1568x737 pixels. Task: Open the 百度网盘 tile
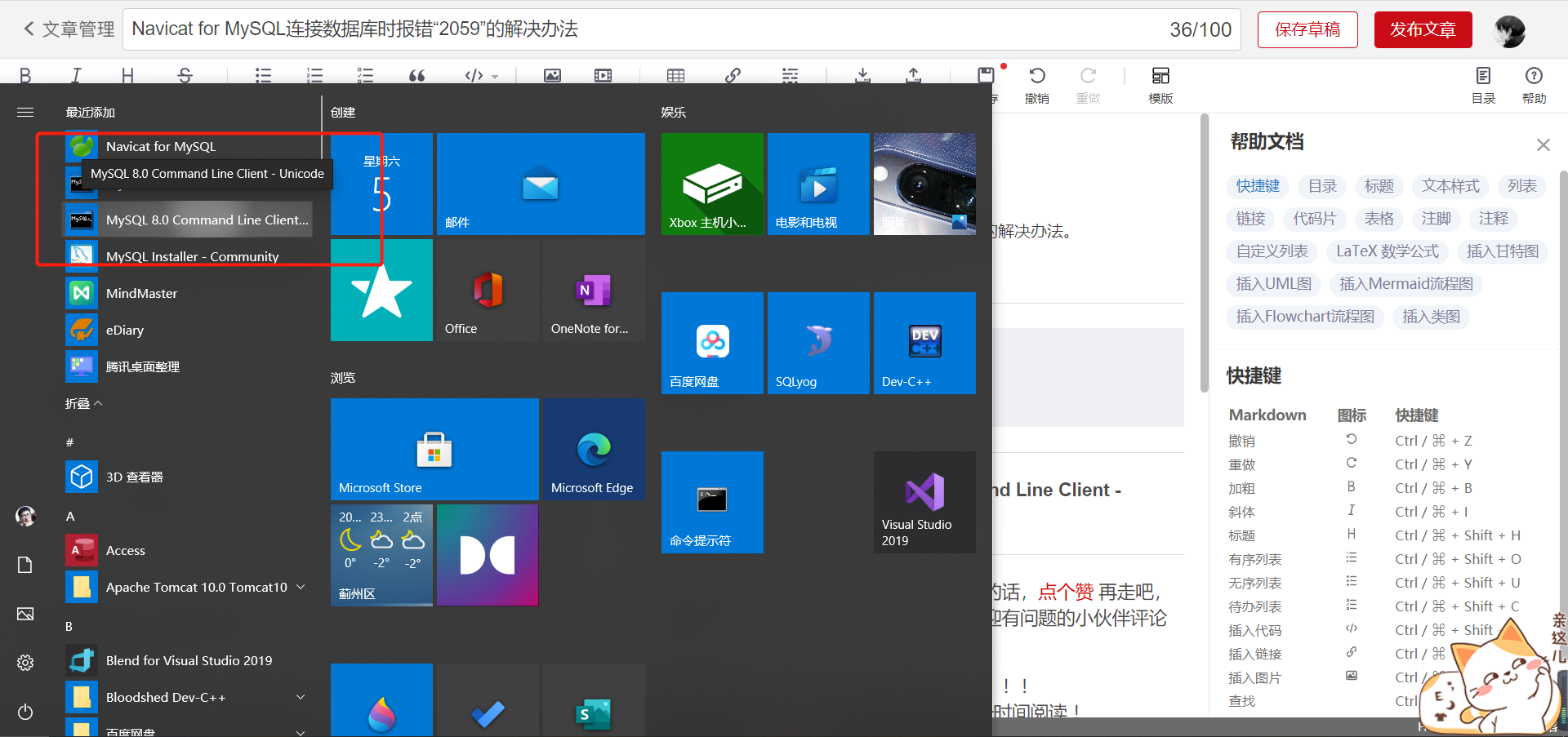tap(712, 343)
